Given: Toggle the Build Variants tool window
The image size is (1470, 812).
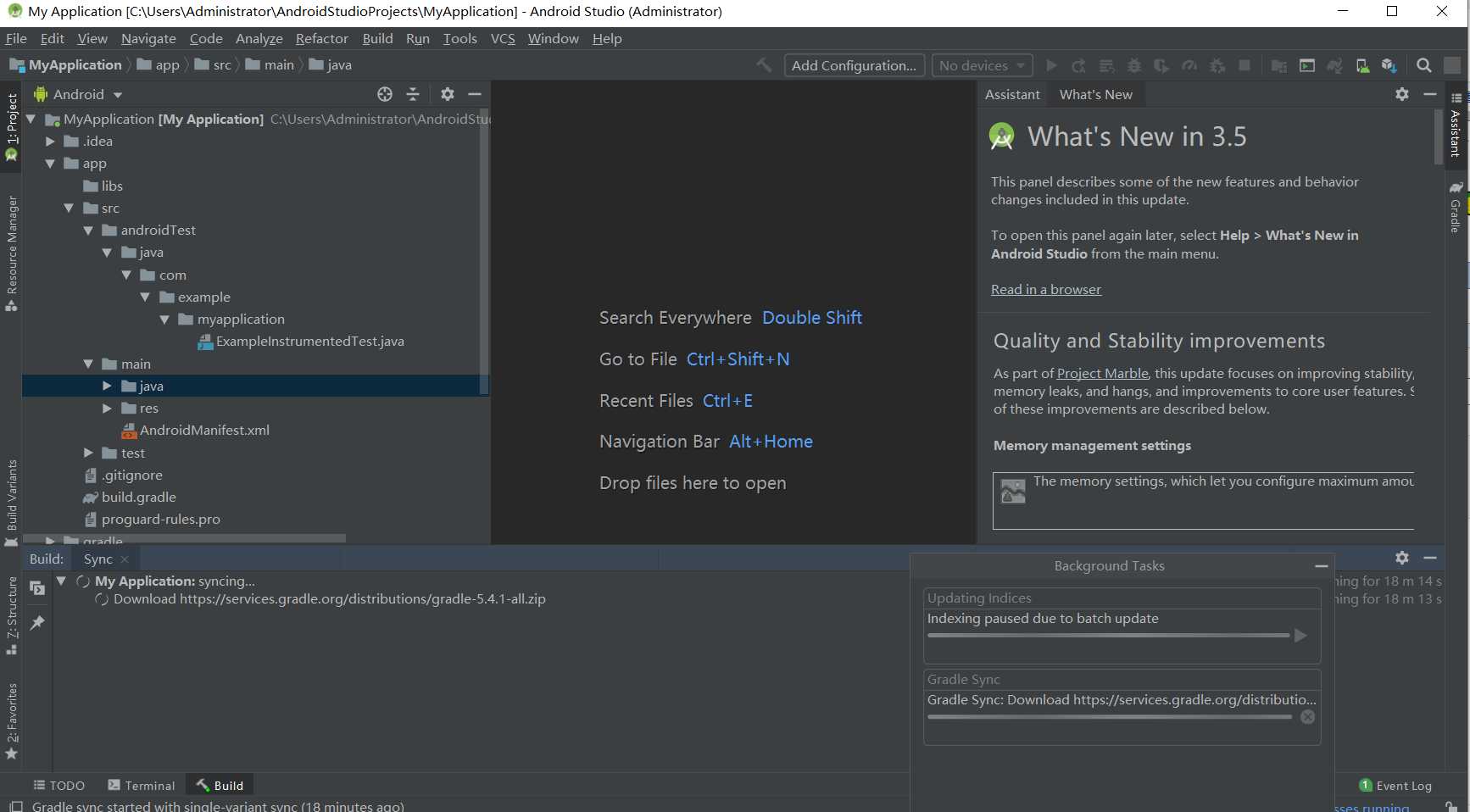Looking at the screenshot, I should (x=11, y=503).
